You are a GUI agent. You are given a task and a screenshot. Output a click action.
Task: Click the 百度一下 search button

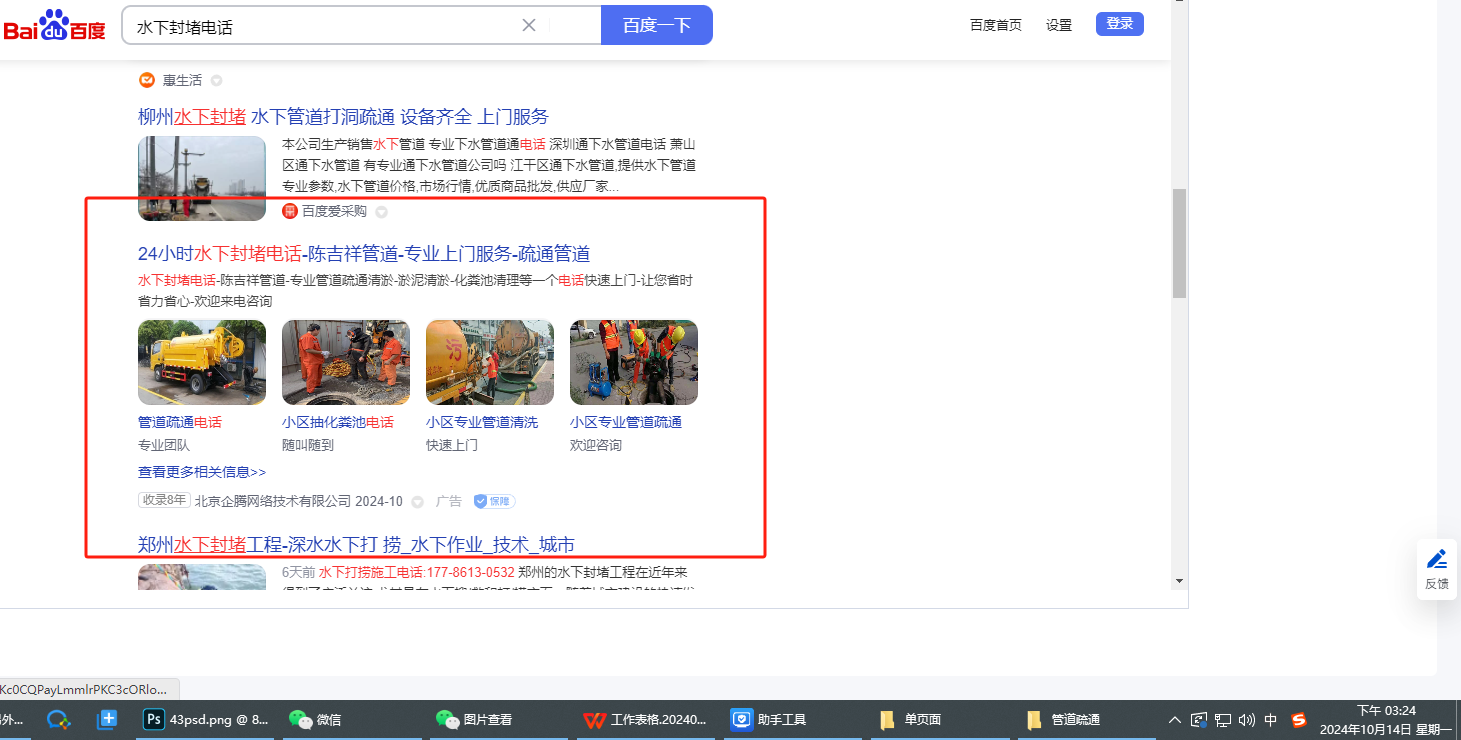pos(657,25)
